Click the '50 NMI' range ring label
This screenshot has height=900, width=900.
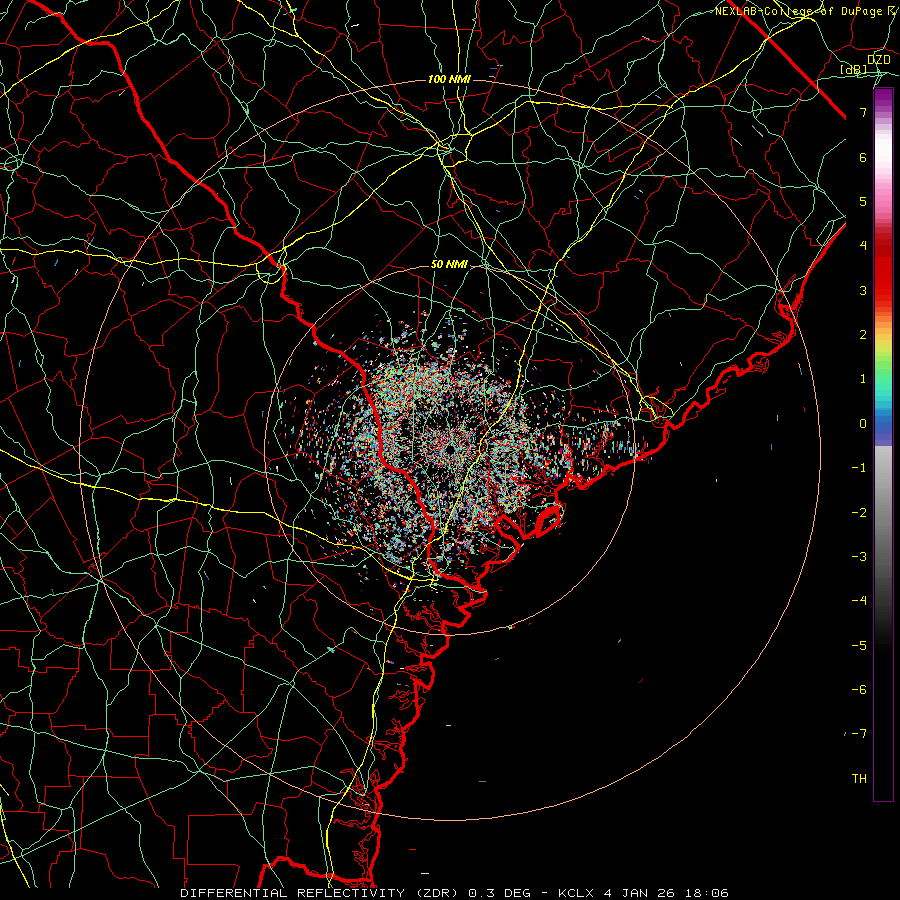click(449, 264)
